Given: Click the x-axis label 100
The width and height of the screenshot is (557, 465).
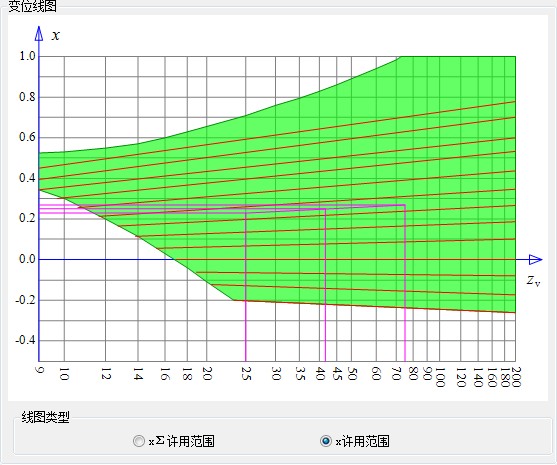Looking at the screenshot, I should click(x=440, y=377).
